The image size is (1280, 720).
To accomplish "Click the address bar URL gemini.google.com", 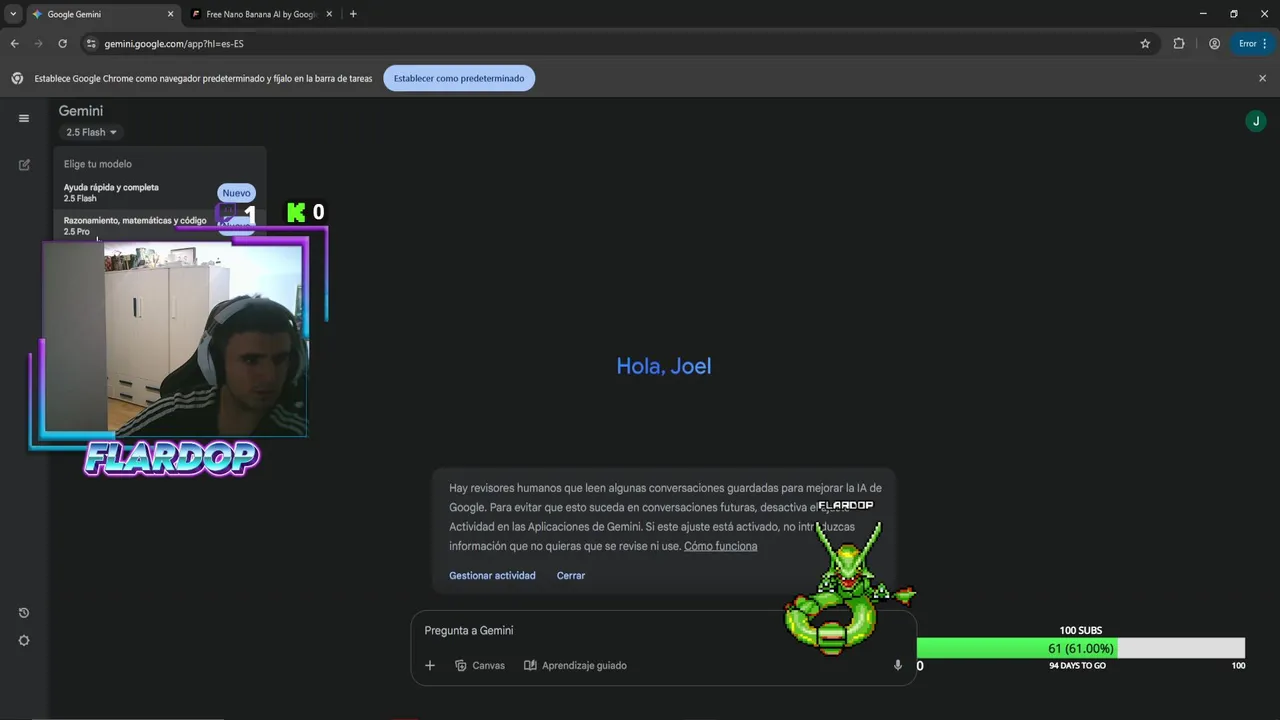I will tap(174, 44).
